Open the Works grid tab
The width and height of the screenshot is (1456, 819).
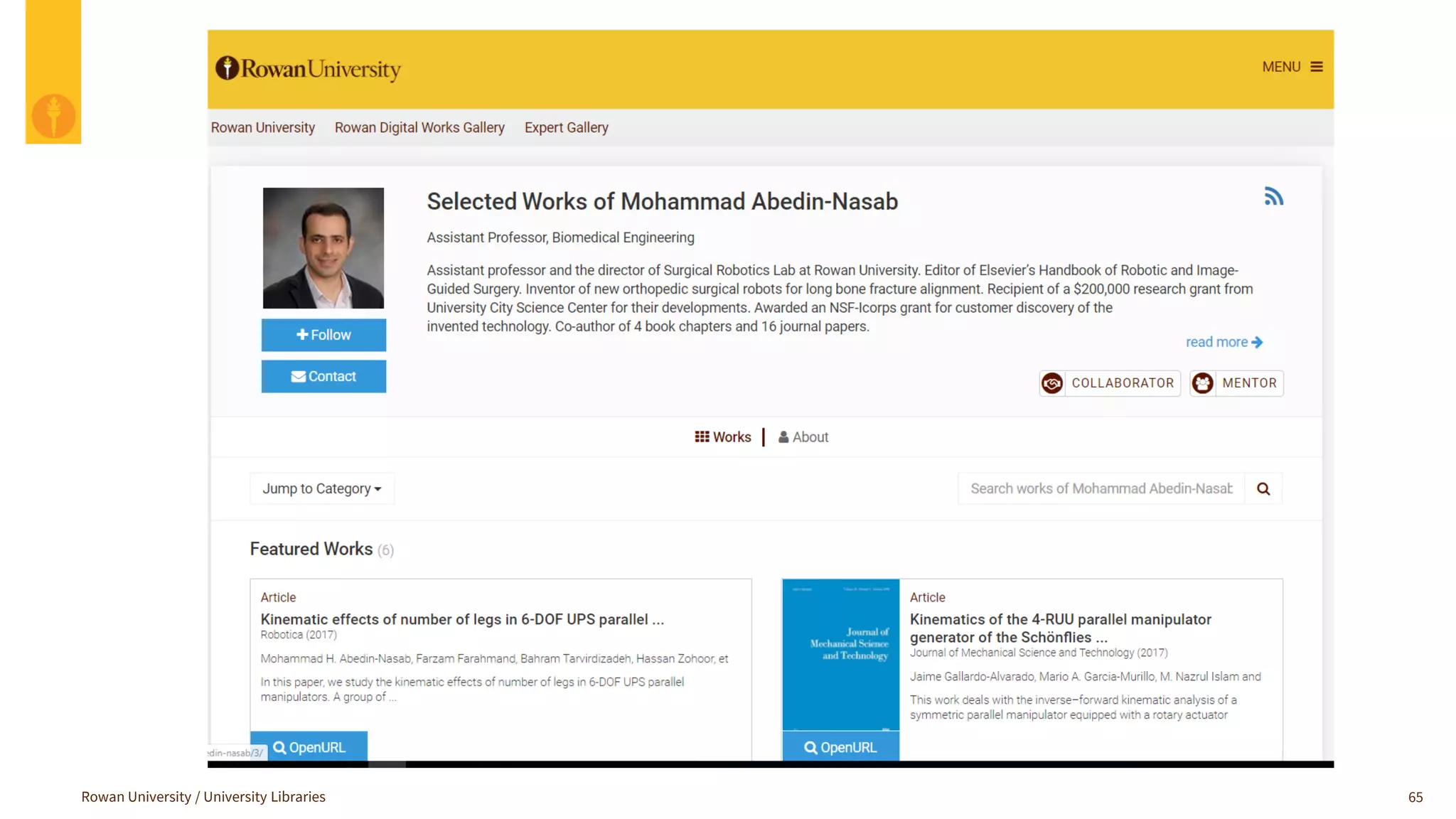click(x=722, y=437)
